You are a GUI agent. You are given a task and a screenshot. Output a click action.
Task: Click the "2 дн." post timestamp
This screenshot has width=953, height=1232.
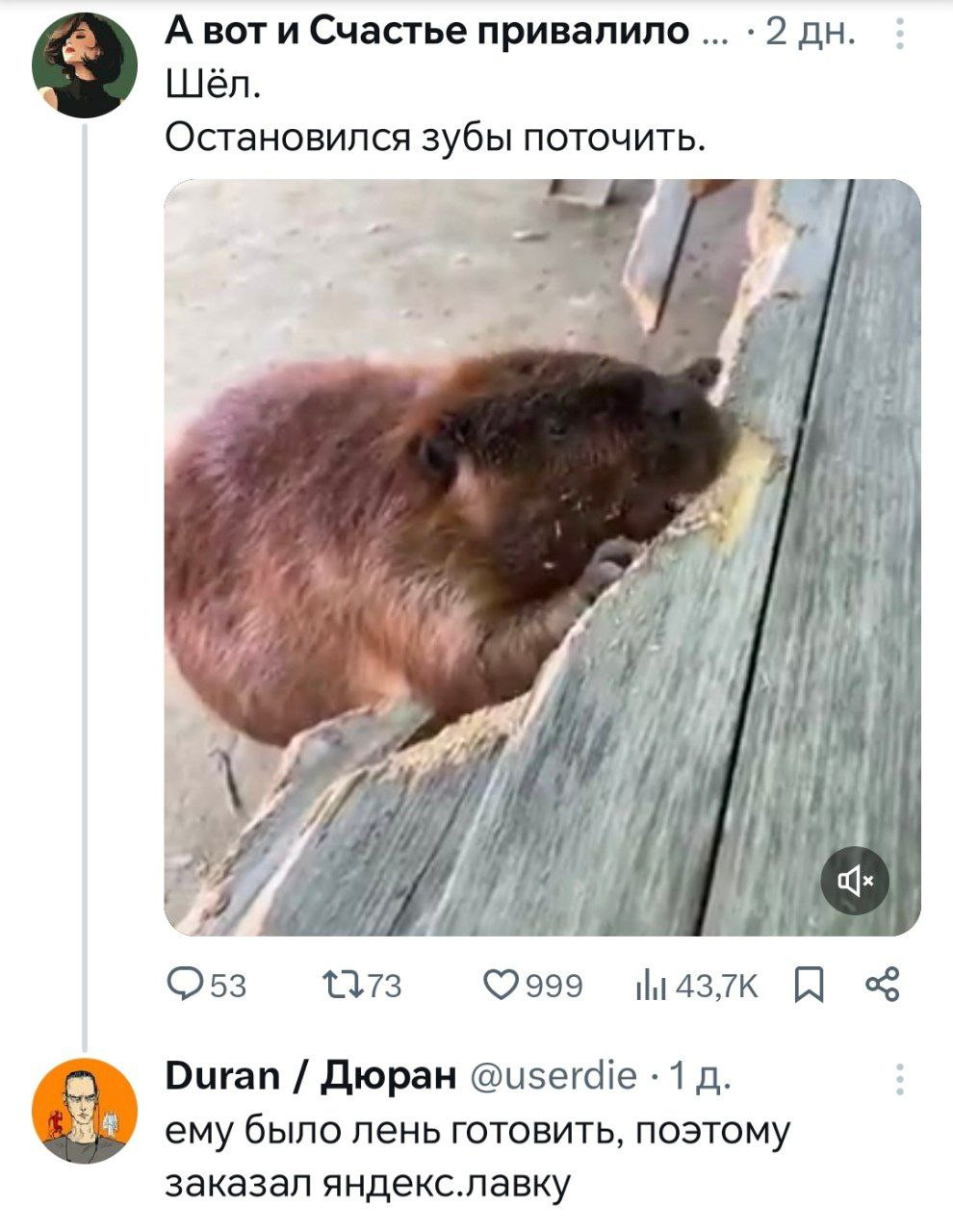click(809, 33)
